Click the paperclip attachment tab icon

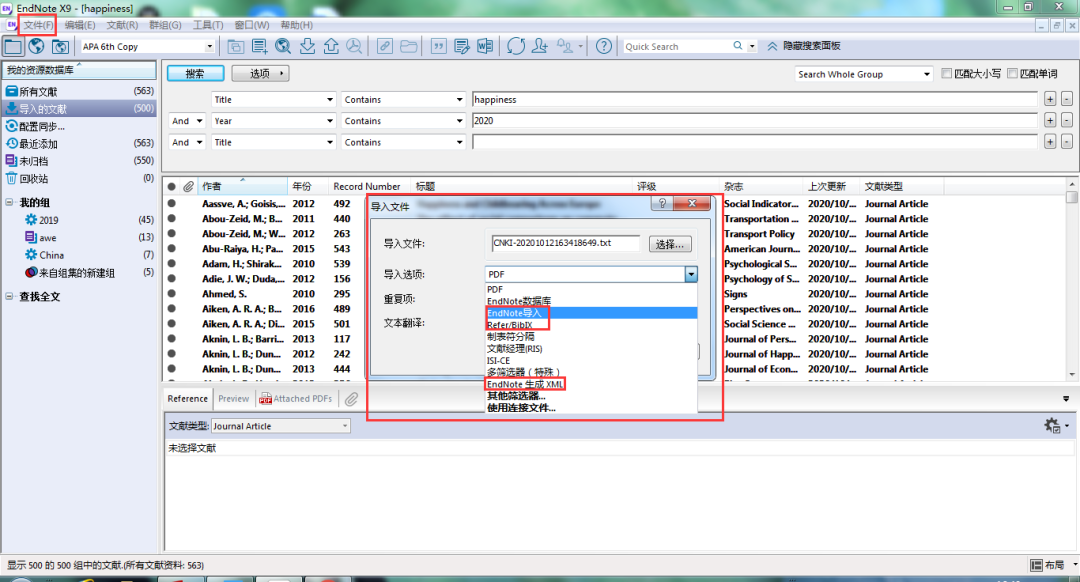351,399
